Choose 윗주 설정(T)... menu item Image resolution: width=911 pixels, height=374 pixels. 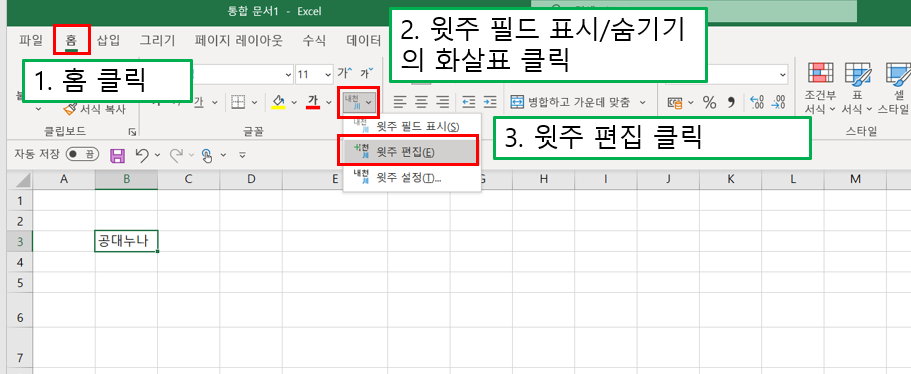tap(412, 177)
